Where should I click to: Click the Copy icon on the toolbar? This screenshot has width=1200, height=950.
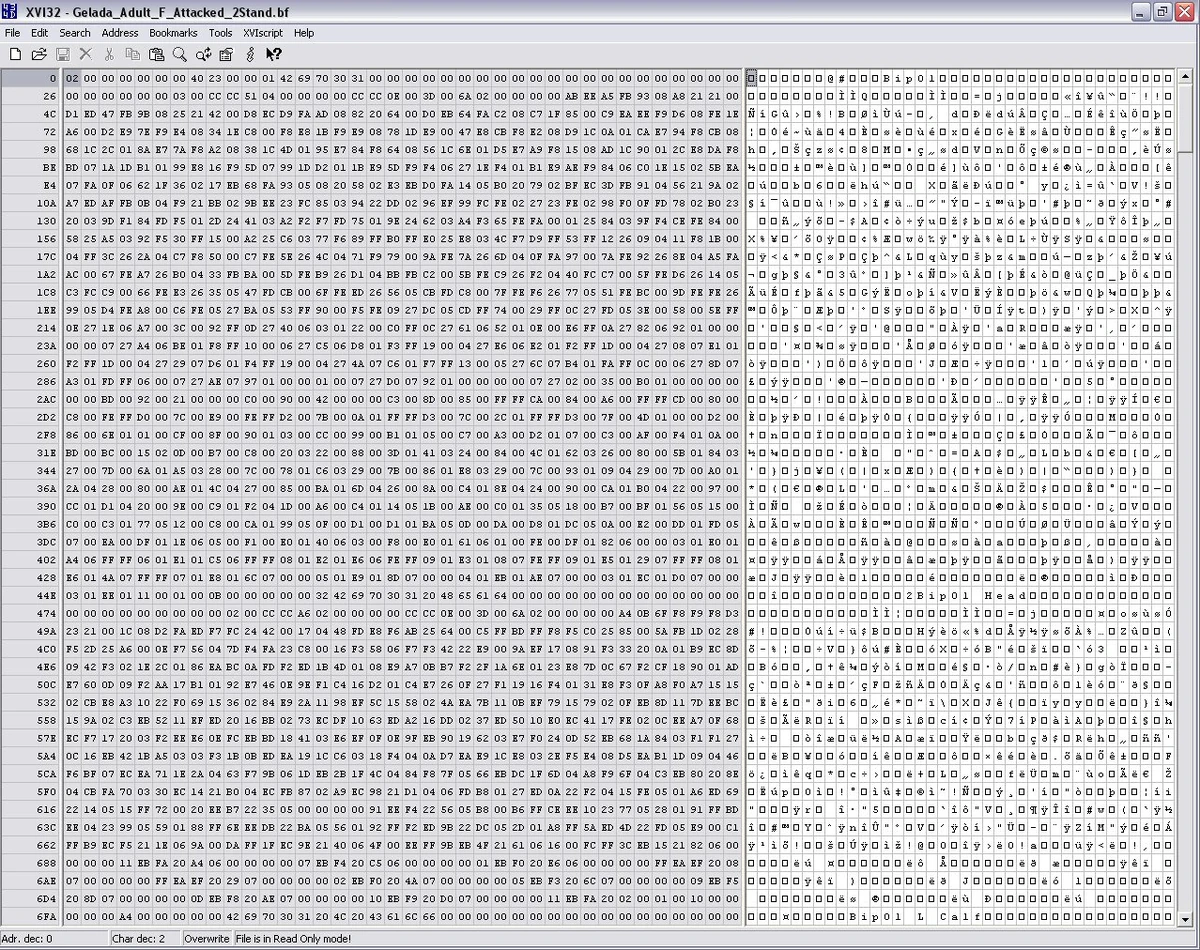pyautogui.click(x=133, y=54)
